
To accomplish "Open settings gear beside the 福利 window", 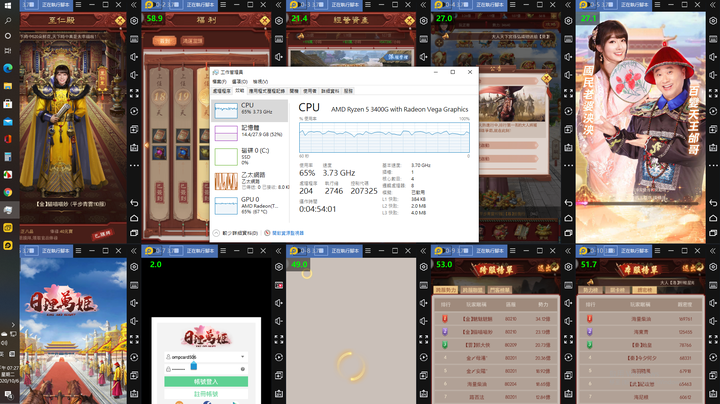I will [279, 21].
